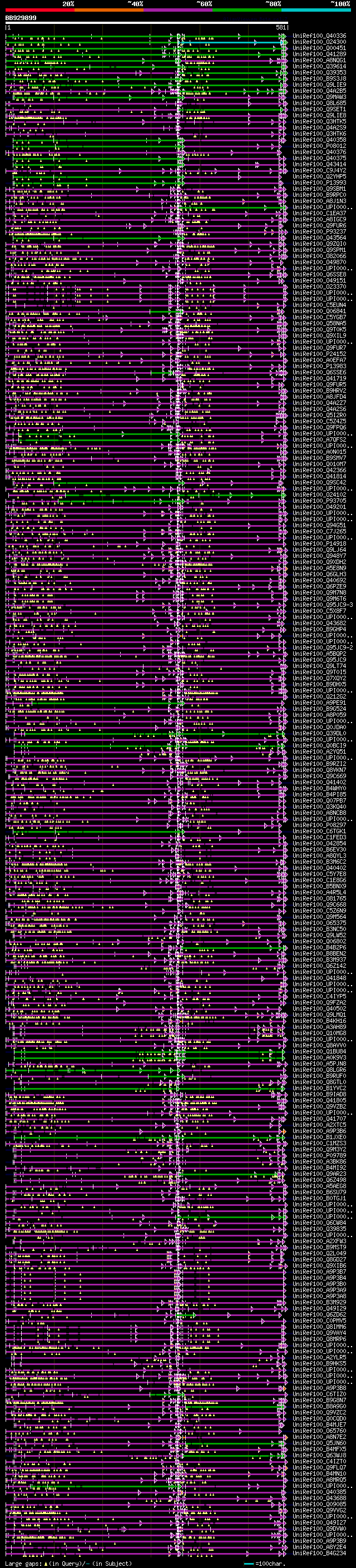Select hit UniRef100_Q40336
This screenshot has width=356, height=1568.
(319, 36)
